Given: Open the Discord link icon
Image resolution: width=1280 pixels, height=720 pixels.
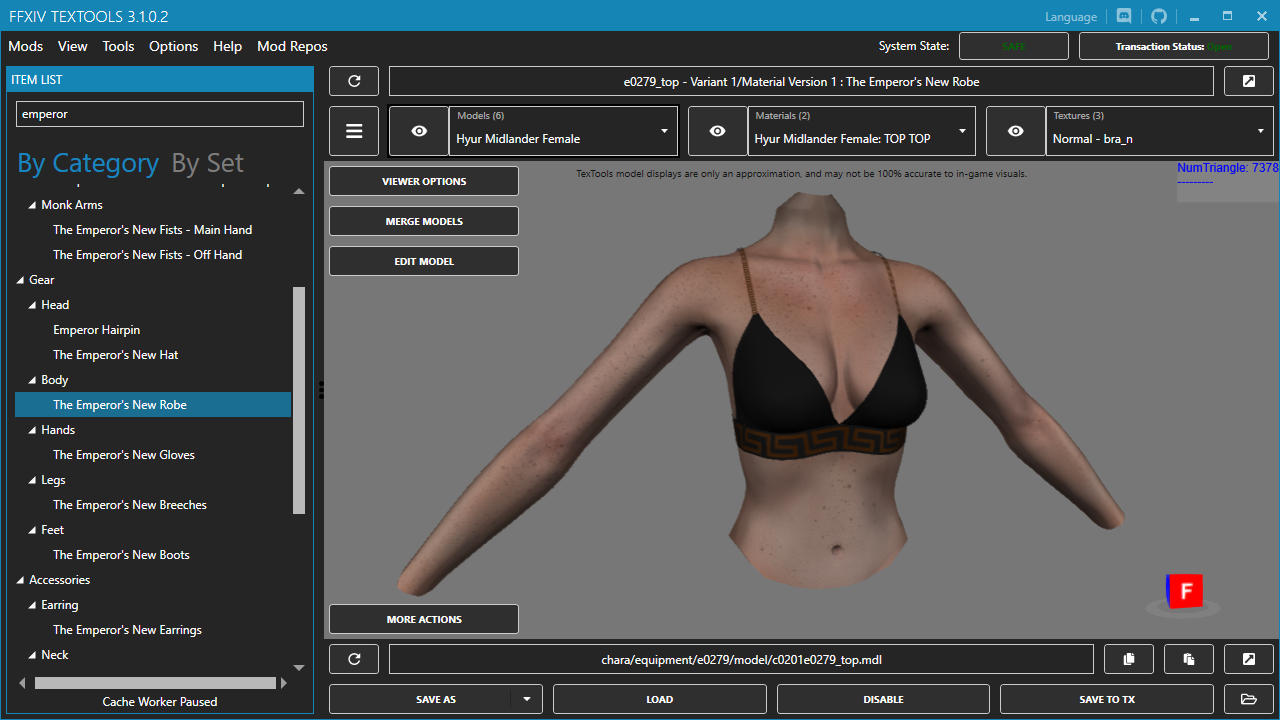Looking at the screenshot, I should [x=1124, y=16].
